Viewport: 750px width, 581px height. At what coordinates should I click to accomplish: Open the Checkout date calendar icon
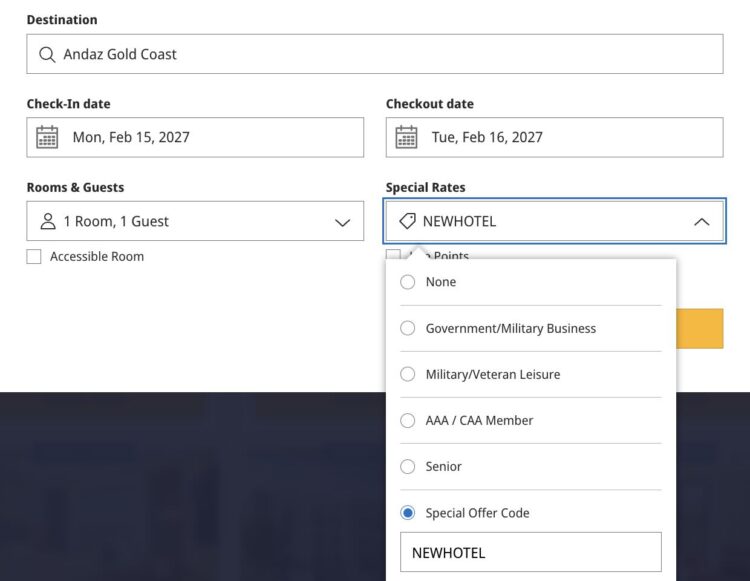407,137
